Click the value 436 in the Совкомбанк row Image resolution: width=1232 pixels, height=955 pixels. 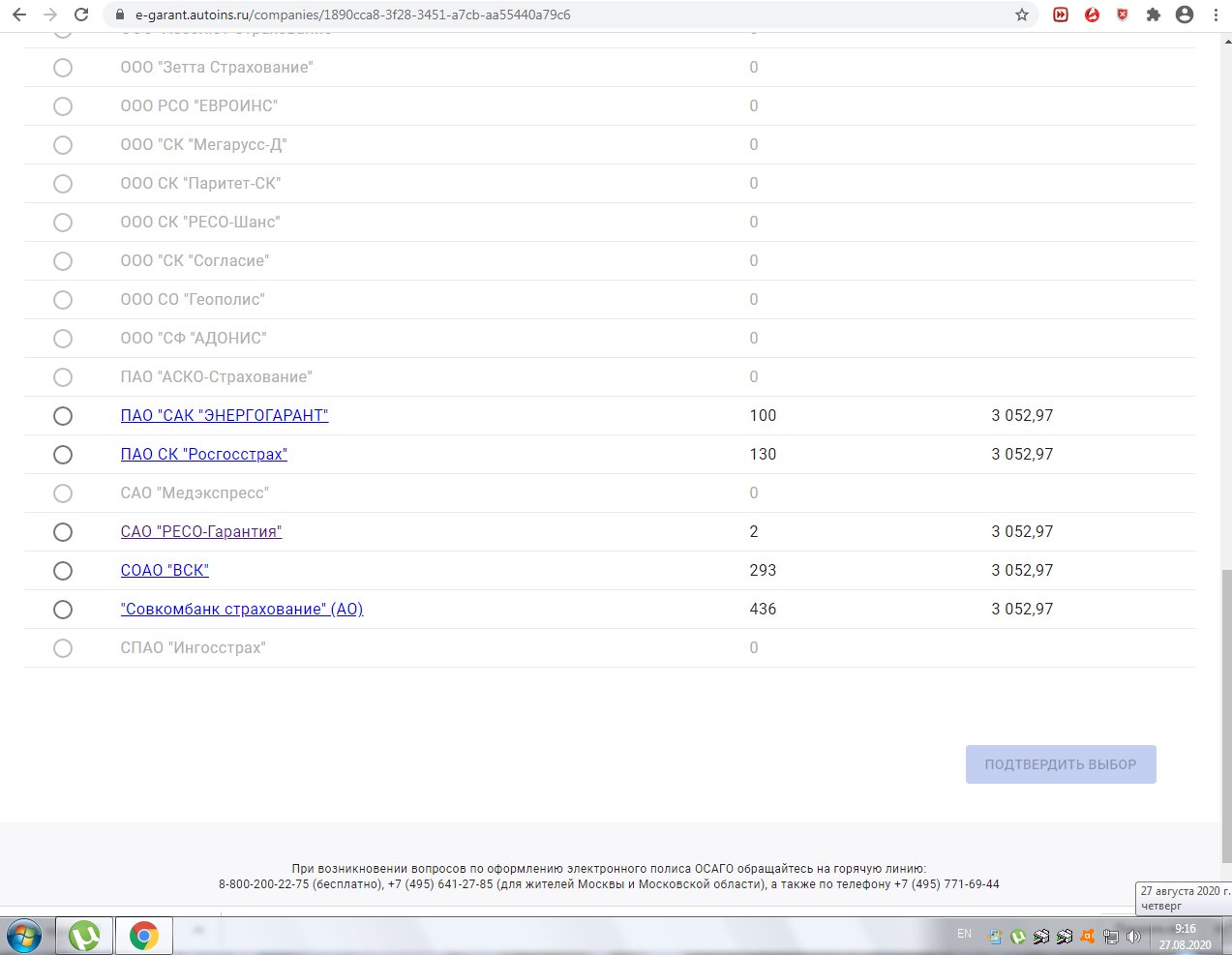764,610
